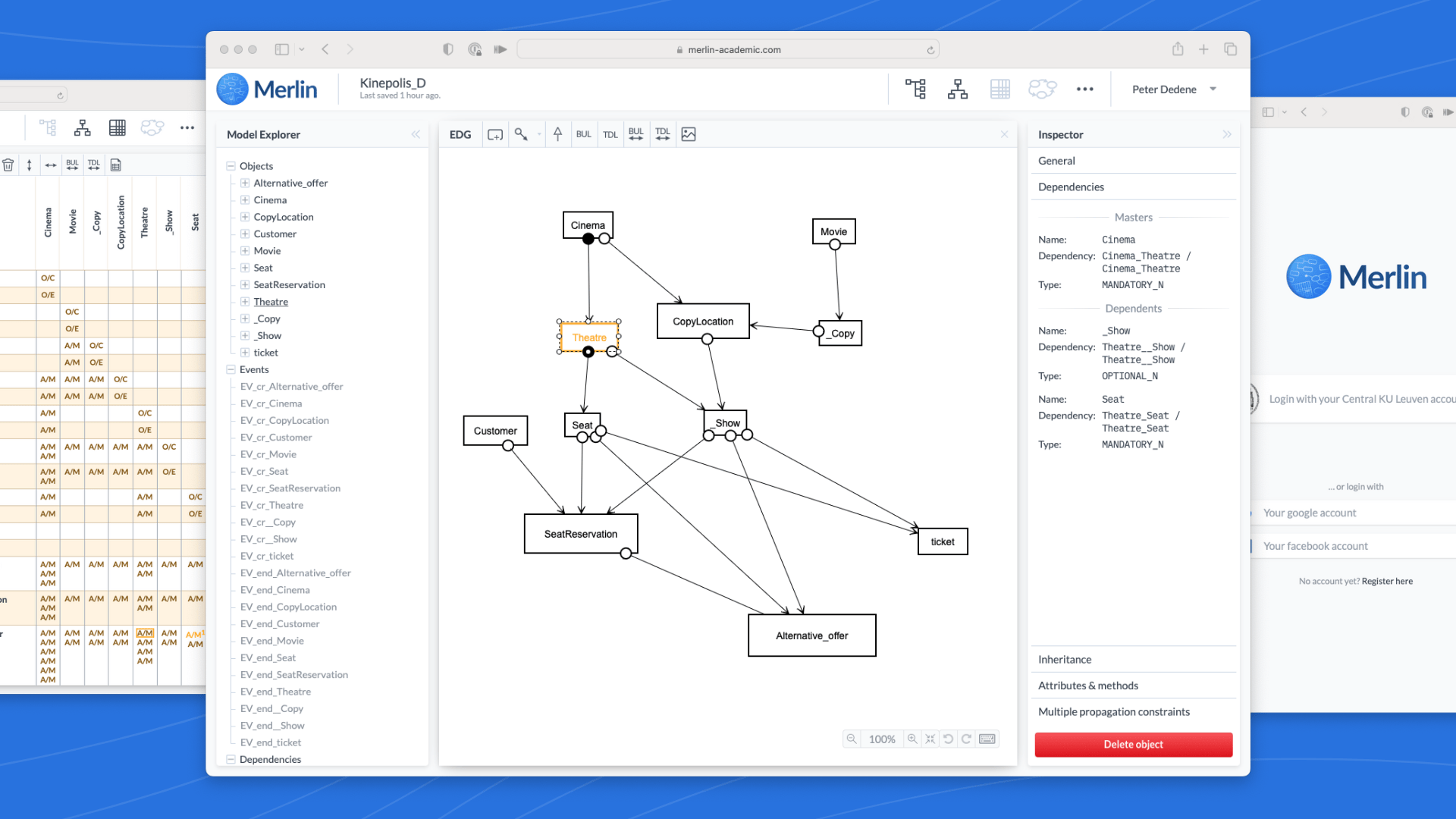Select the dependency arrow tool icon
Screen dimensions: 1456x819
(x=521, y=134)
